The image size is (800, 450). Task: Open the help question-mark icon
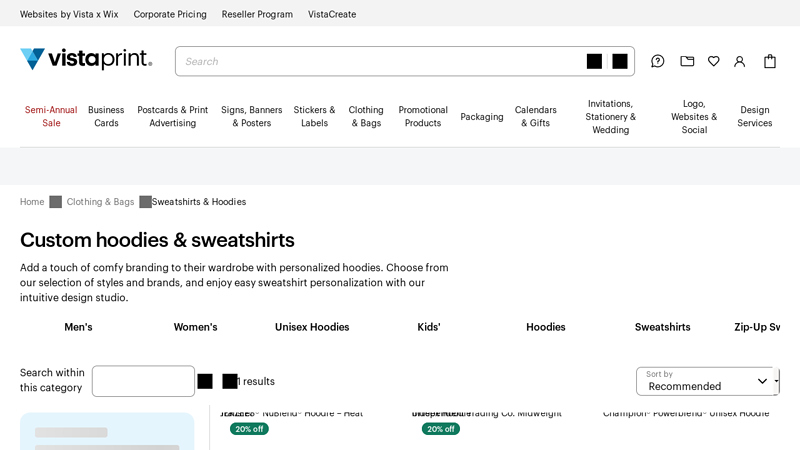[658, 61]
